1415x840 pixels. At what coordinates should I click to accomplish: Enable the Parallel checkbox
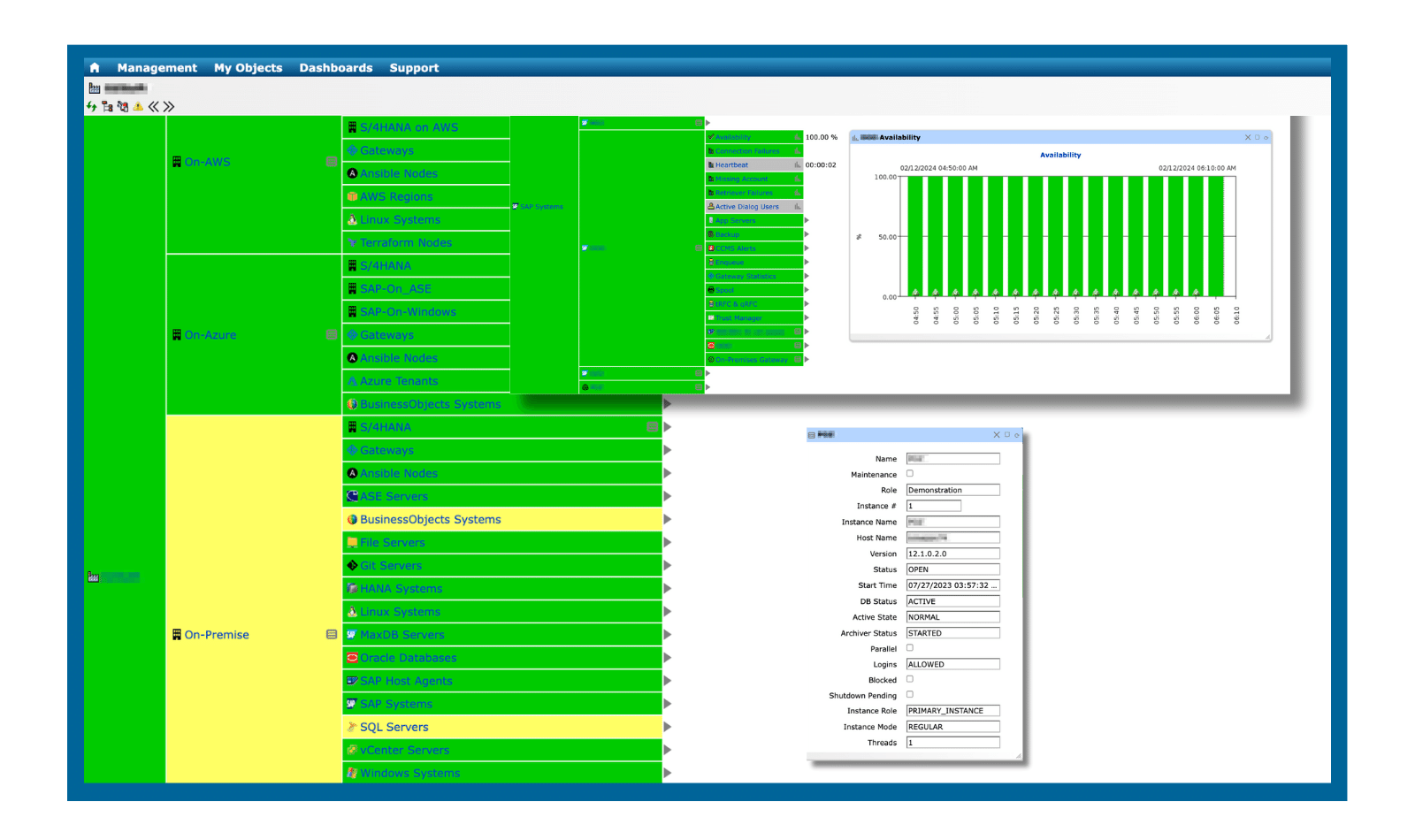910,648
